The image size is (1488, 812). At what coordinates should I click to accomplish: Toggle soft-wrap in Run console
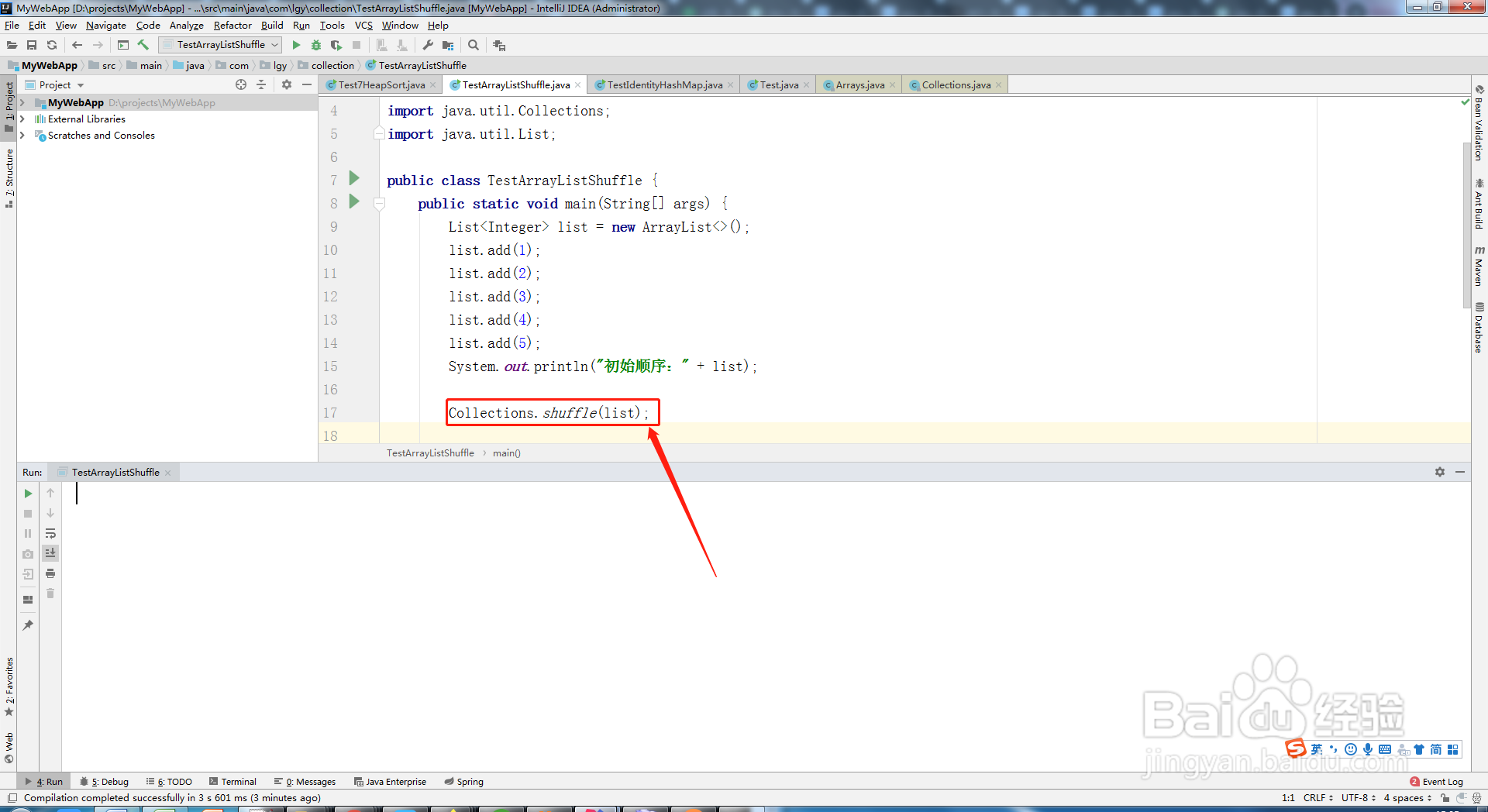pos(50,533)
